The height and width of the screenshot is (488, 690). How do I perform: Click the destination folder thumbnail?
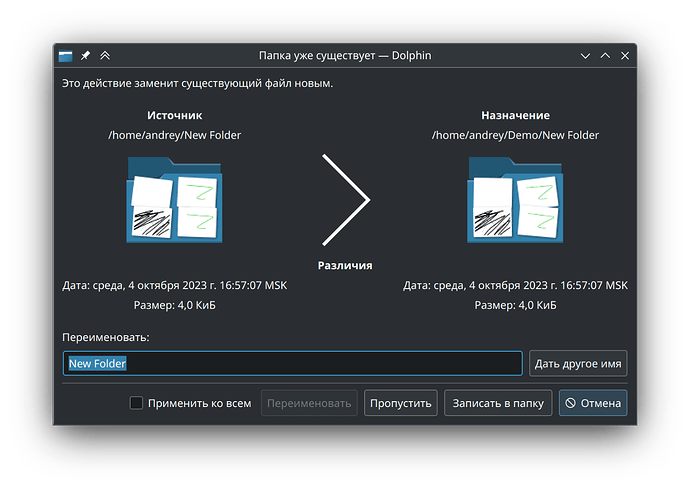tap(515, 200)
